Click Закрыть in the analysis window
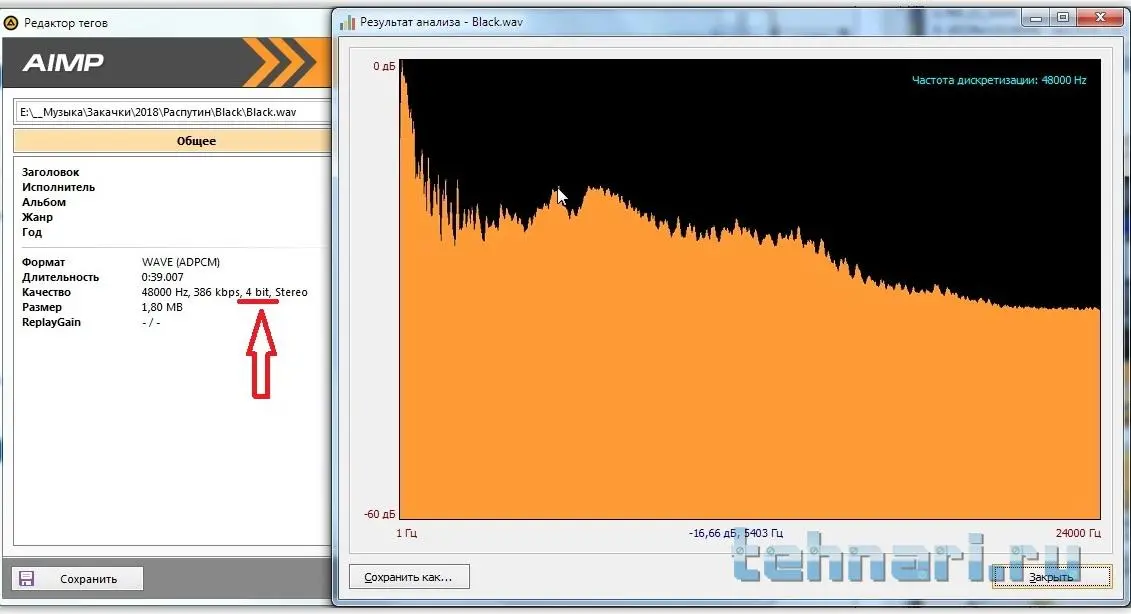Viewport: 1131px width, 614px height. (1051, 576)
